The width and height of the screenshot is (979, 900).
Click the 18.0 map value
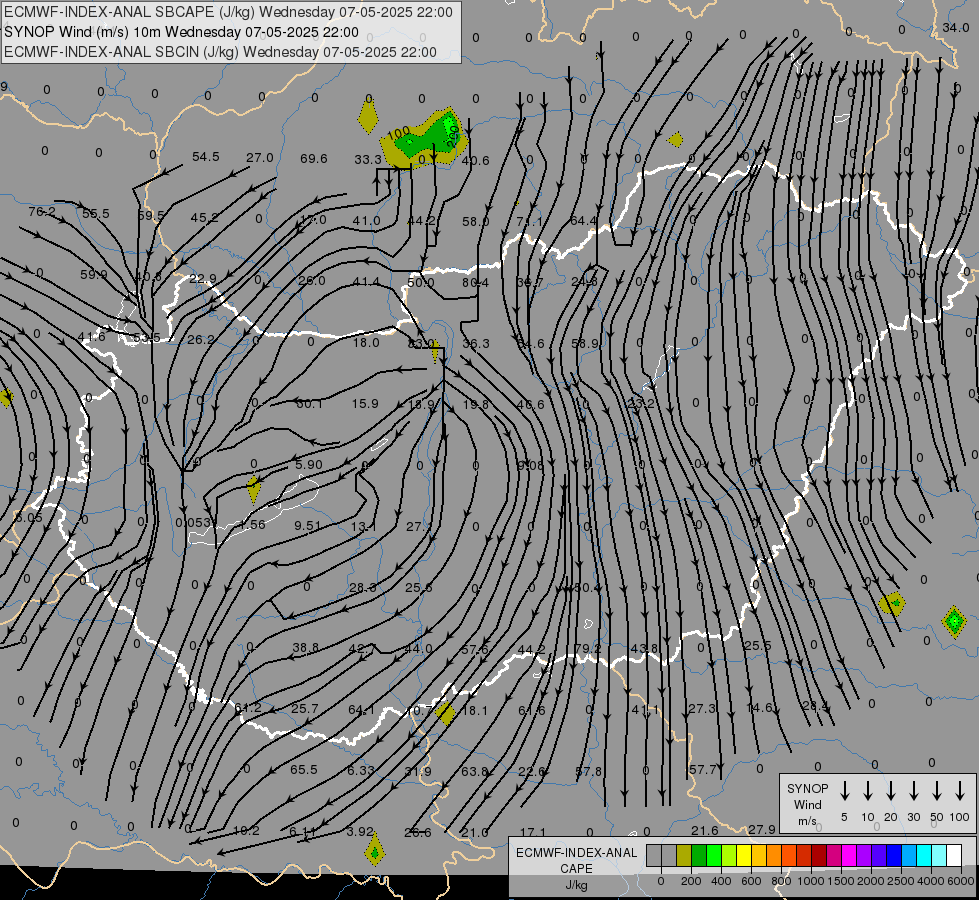[x=366, y=343]
